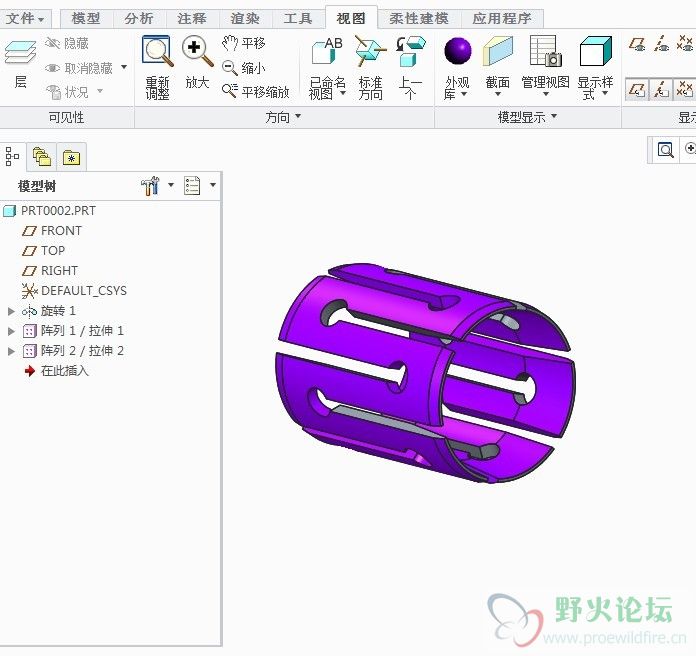The height and width of the screenshot is (656, 696).
Task: Open the tree show dropdown arrow
Action: tap(213, 185)
